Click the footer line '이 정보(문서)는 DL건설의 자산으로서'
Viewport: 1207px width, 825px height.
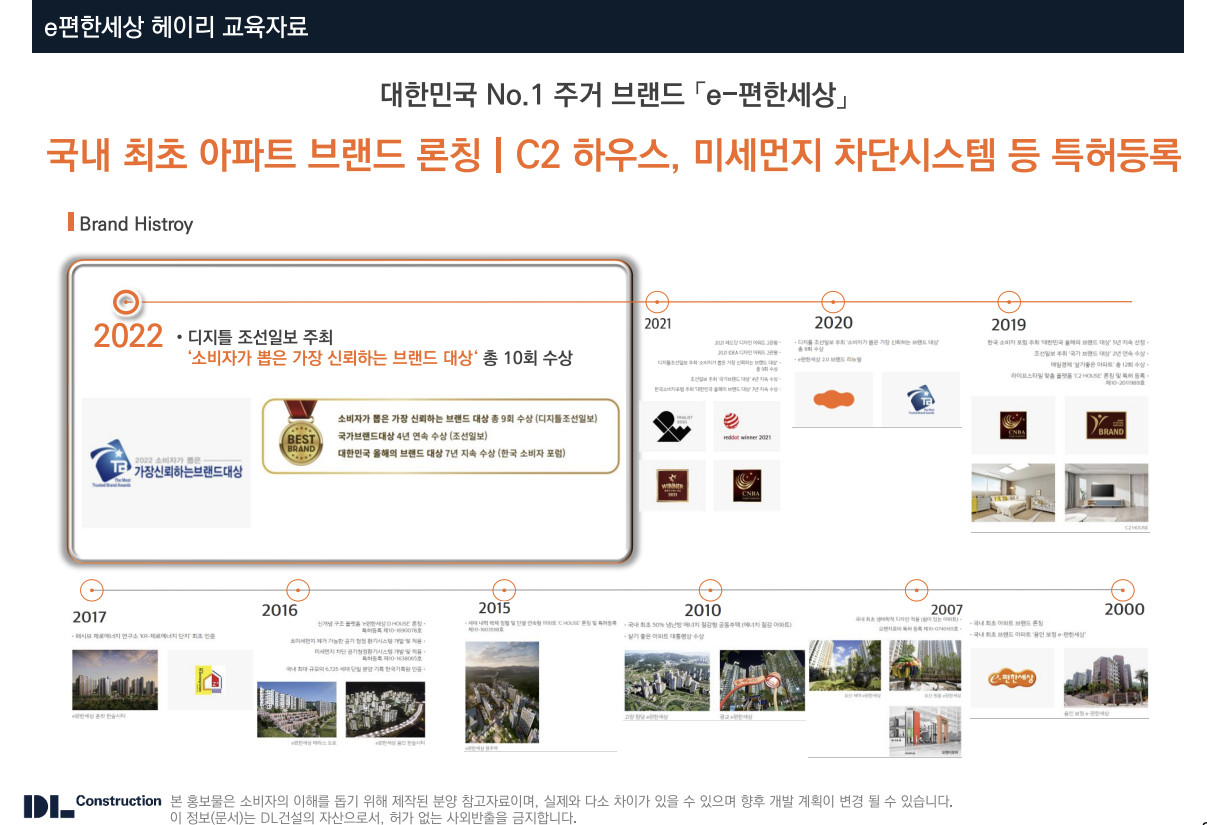(374, 817)
